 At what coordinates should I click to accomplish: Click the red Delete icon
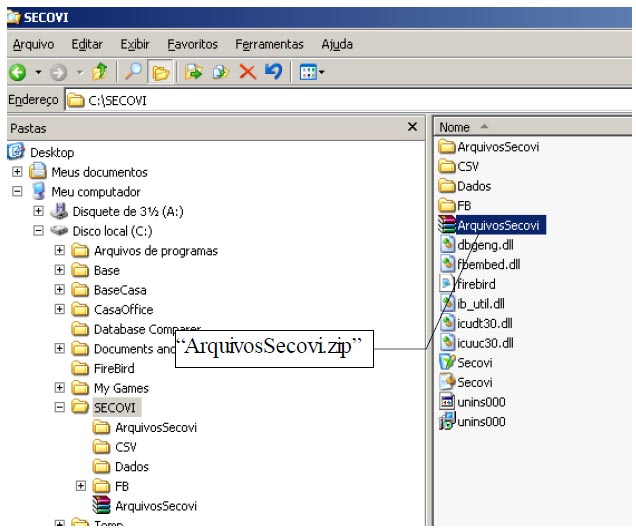click(247, 73)
